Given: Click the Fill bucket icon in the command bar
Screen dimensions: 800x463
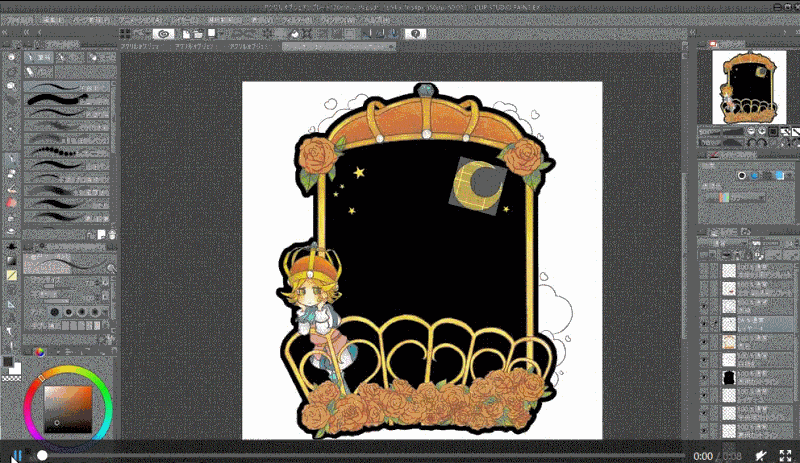Looking at the screenshot, I should coord(295,34).
